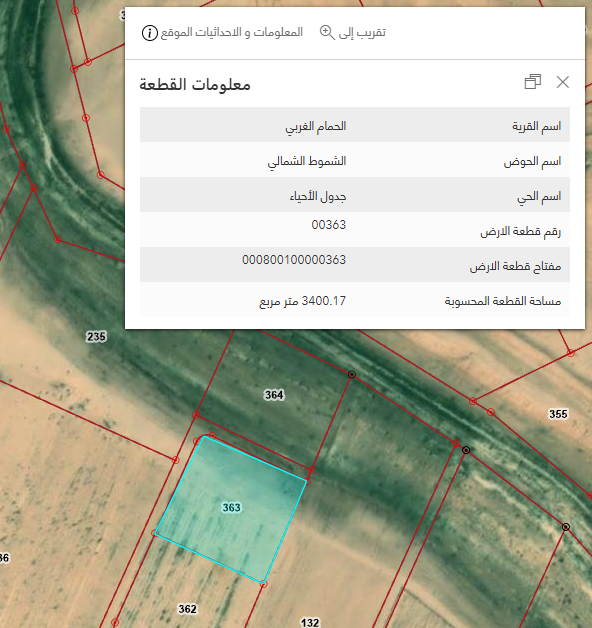Screen dimensions: 592x628
Task: Click the اسم الحوض field label
Action: pyautogui.click(x=532, y=161)
